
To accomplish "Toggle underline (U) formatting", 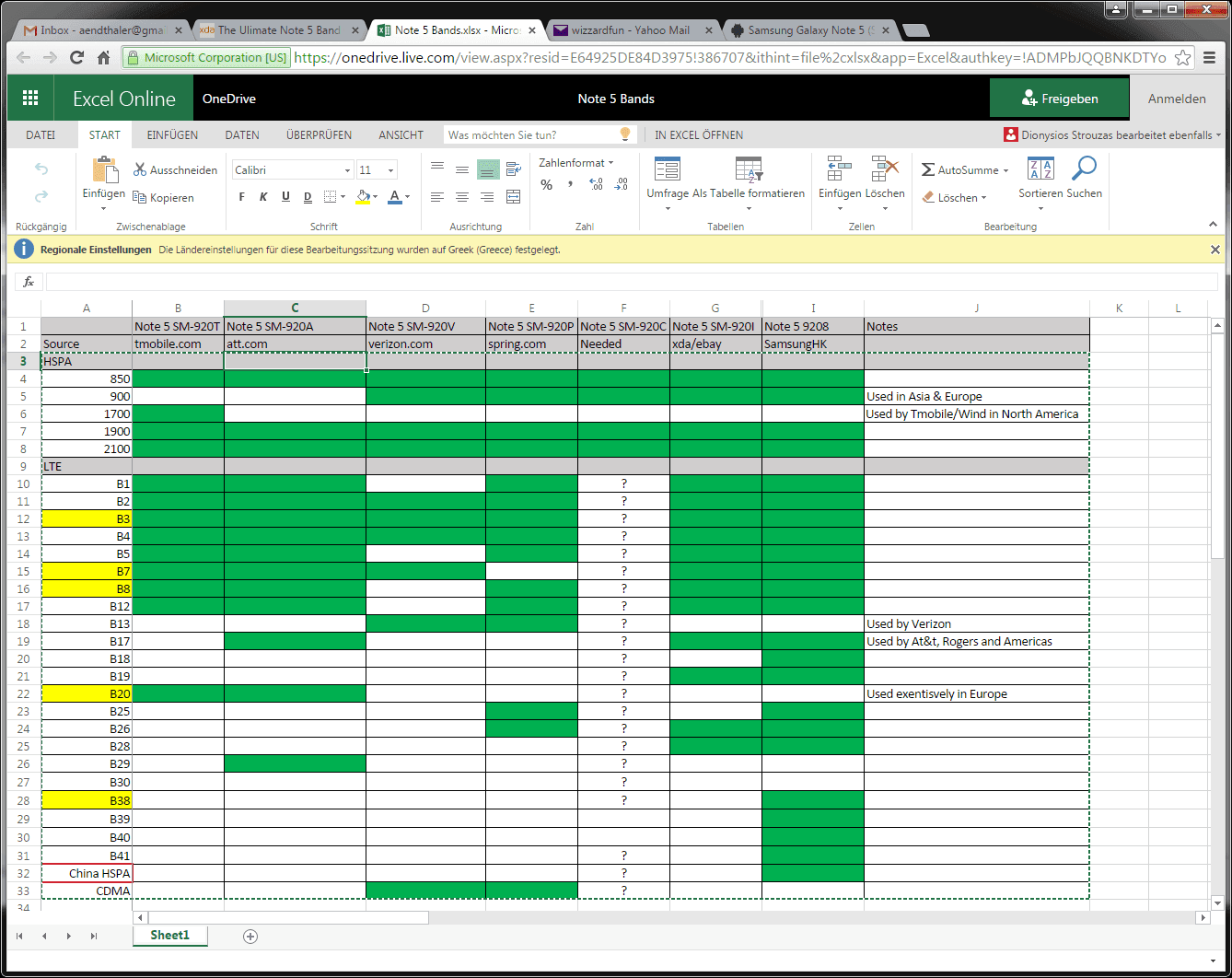I will coord(285,196).
